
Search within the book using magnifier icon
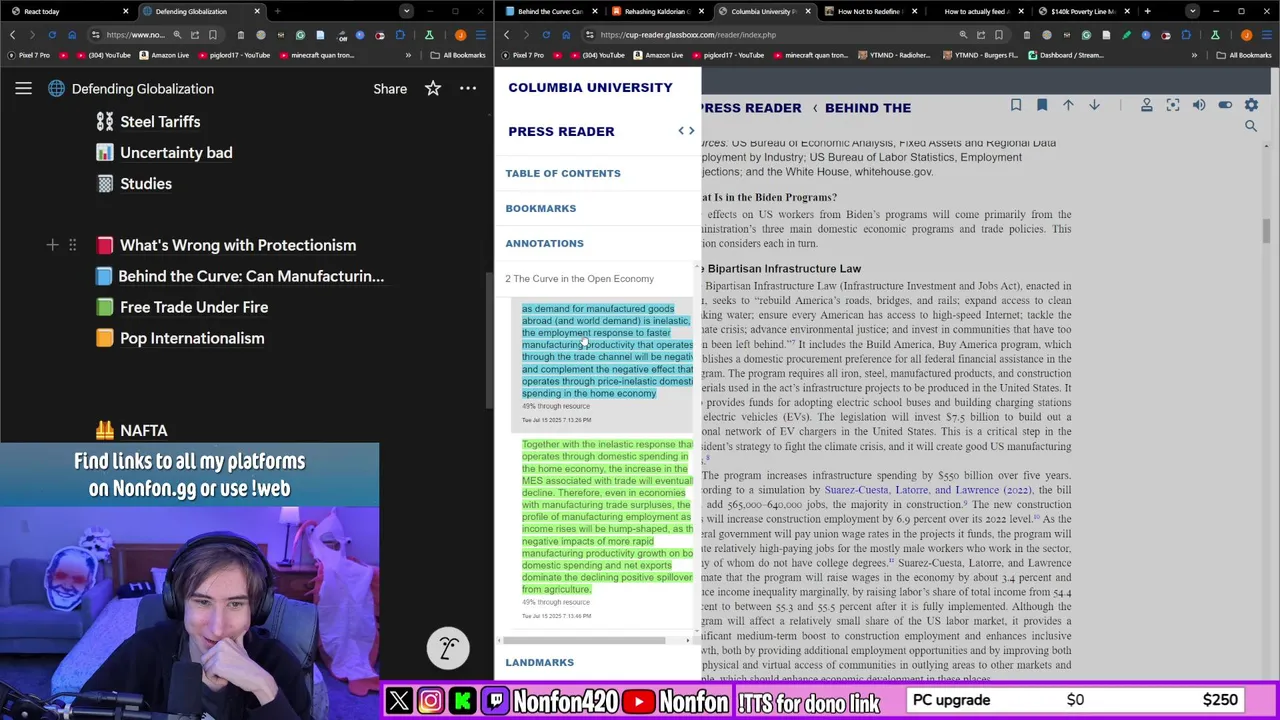tap(1251, 126)
